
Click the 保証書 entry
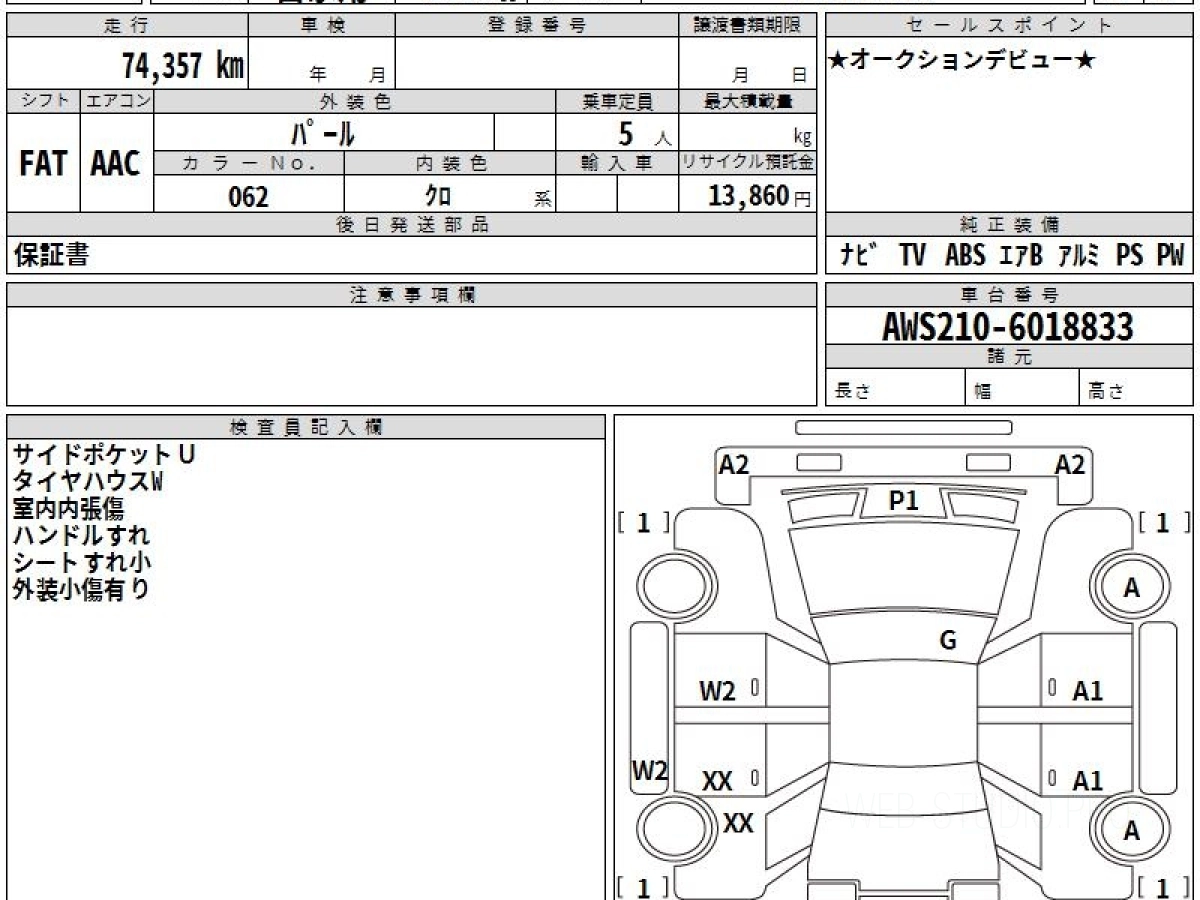pos(51,255)
